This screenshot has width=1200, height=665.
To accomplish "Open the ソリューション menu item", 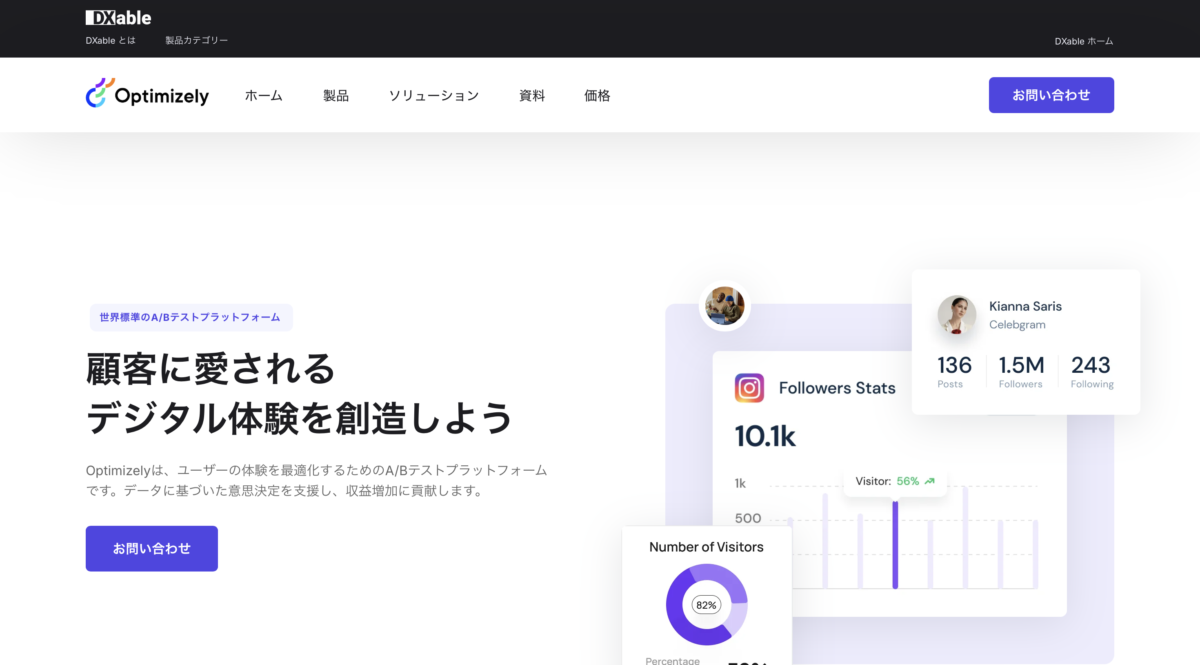I will [x=434, y=96].
